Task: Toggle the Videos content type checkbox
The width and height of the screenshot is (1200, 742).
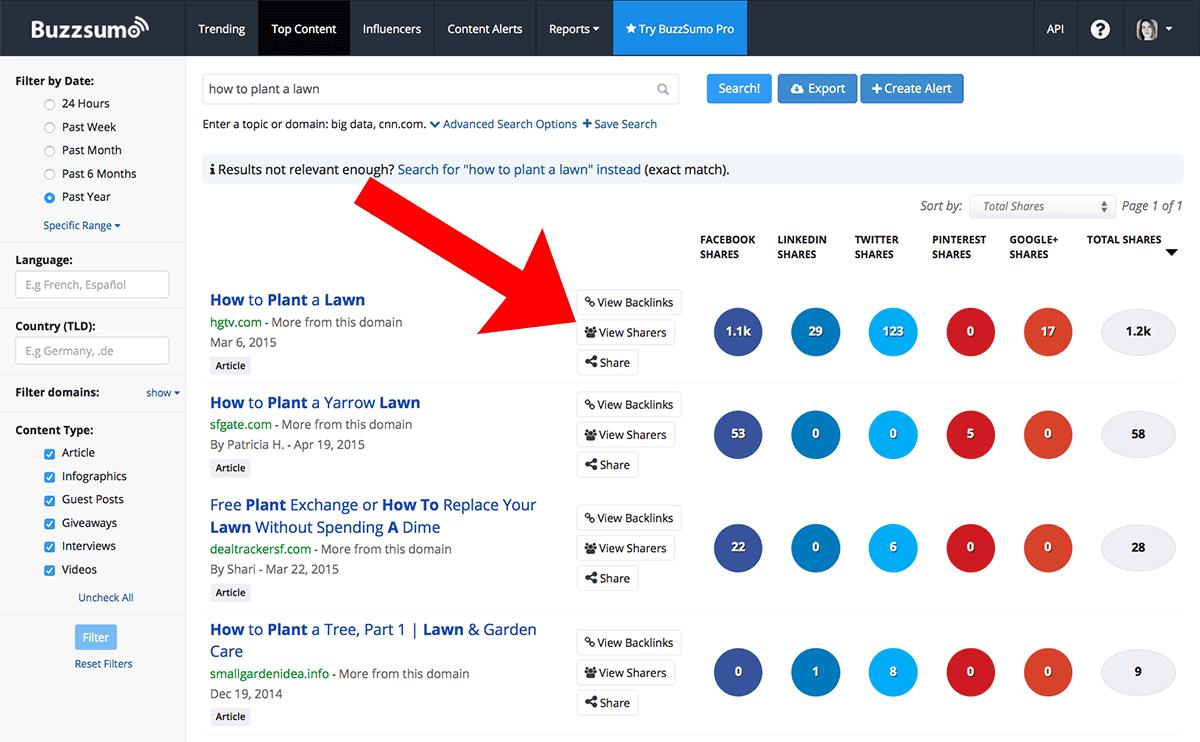Action: (x=50, y=570)
